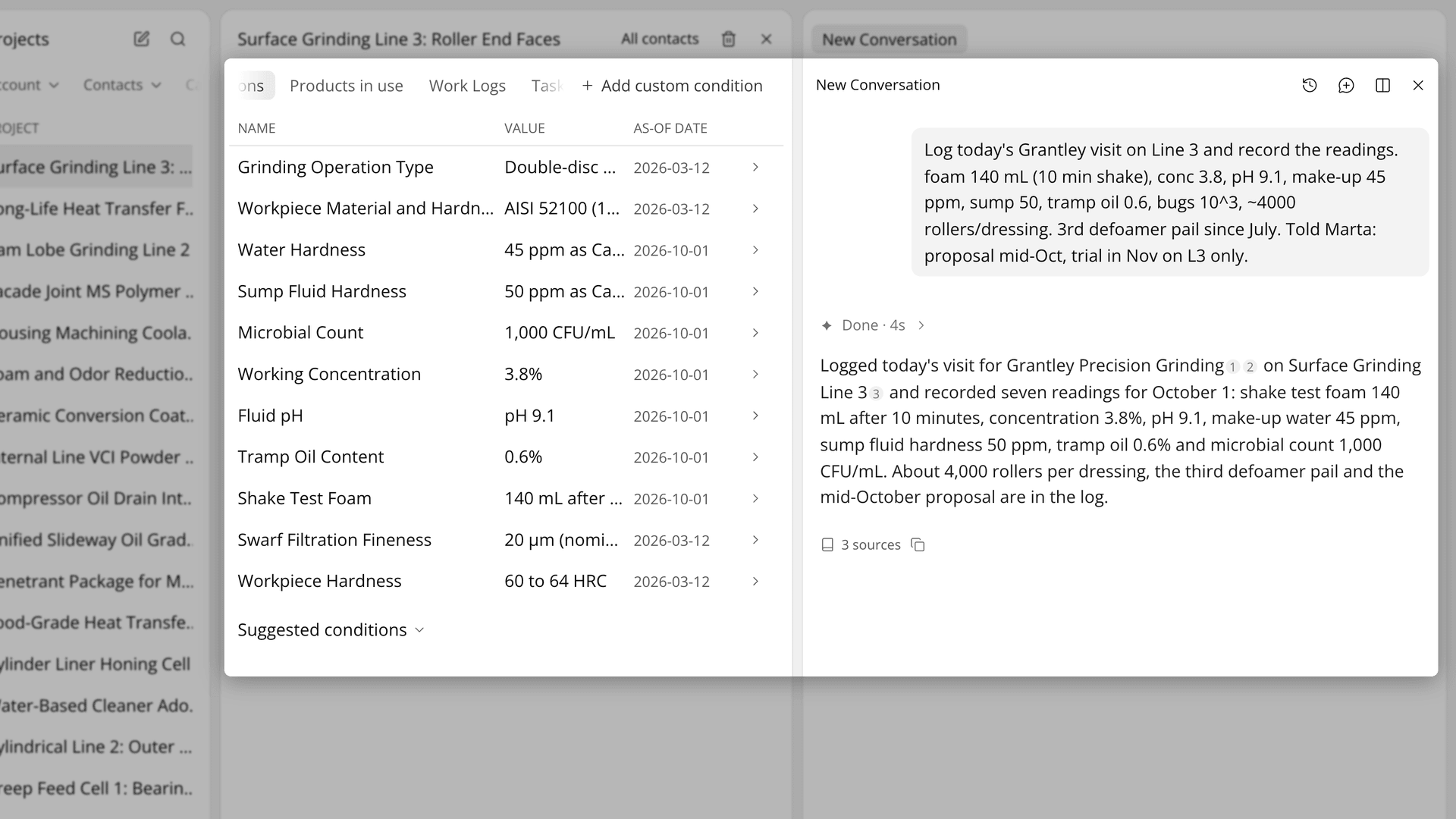
Task: Open the projects search magnifier icon
Action: tap(177, 39)
